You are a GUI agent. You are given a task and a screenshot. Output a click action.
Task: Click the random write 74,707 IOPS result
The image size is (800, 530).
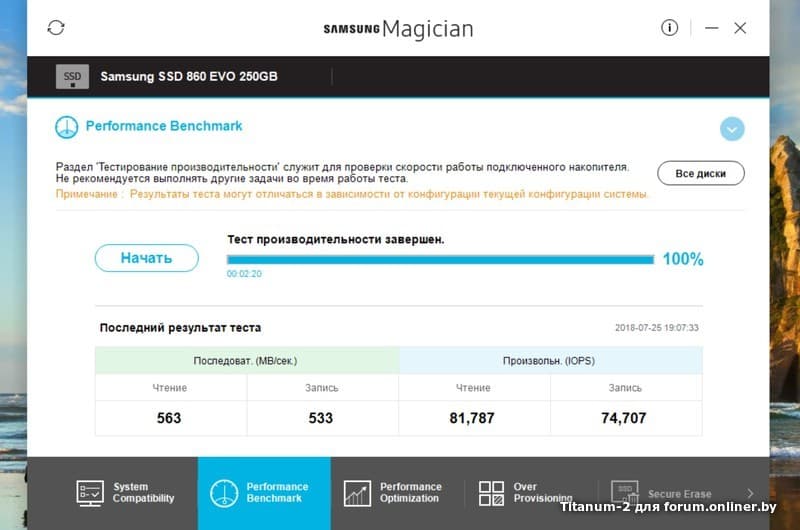pyautogui.click(x=625, y=418)
